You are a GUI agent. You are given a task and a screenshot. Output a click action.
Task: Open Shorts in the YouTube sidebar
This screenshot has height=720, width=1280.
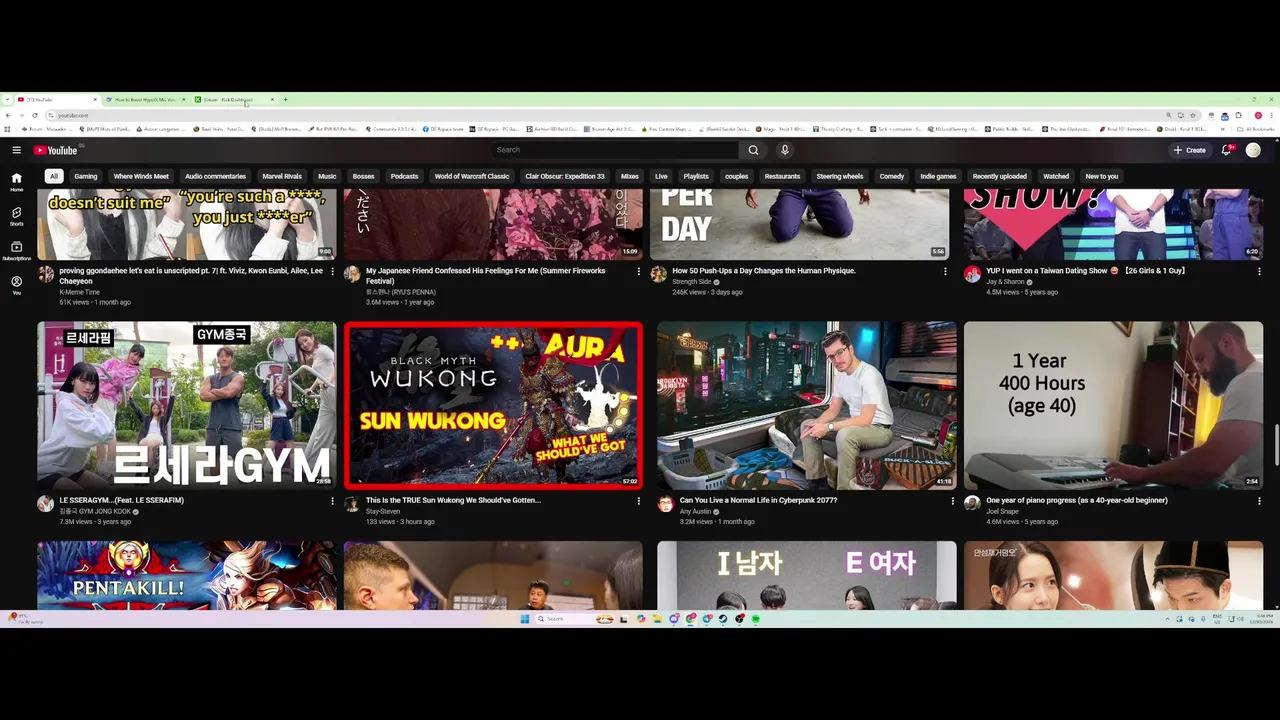coord(16,216)
